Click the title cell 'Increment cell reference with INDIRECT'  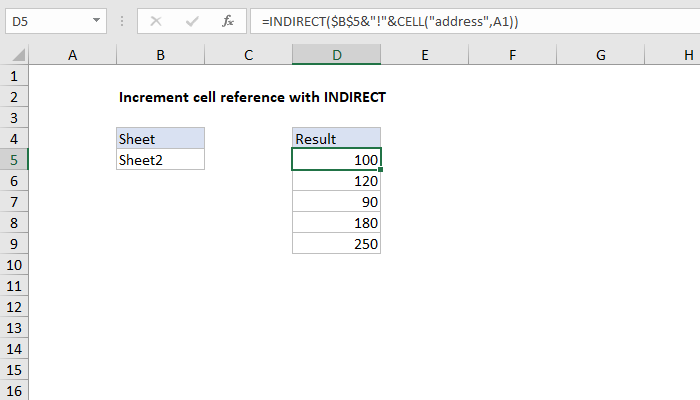[x=251, y=97]
